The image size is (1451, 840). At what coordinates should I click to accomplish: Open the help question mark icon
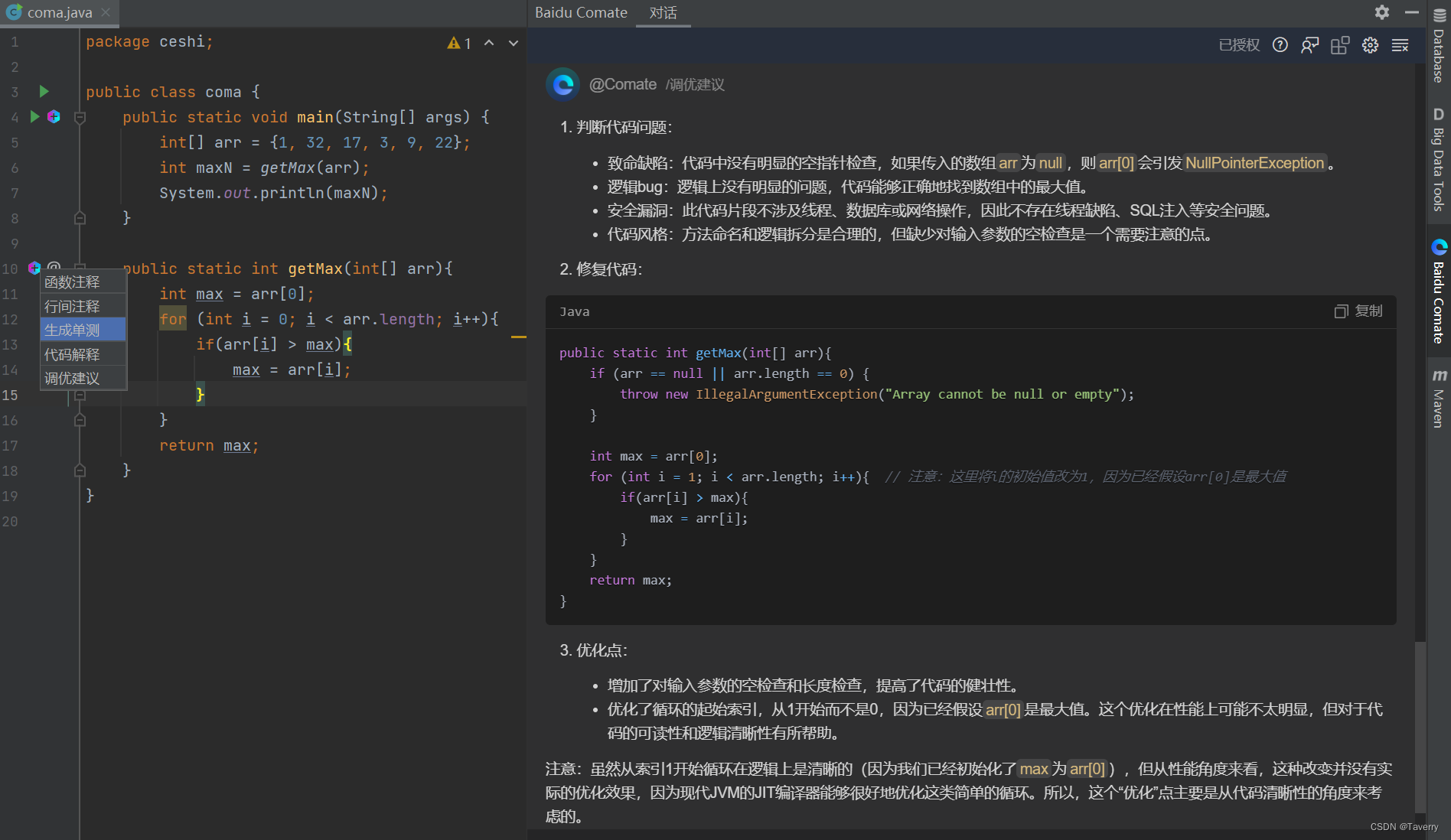click(x=1280, y=45)
